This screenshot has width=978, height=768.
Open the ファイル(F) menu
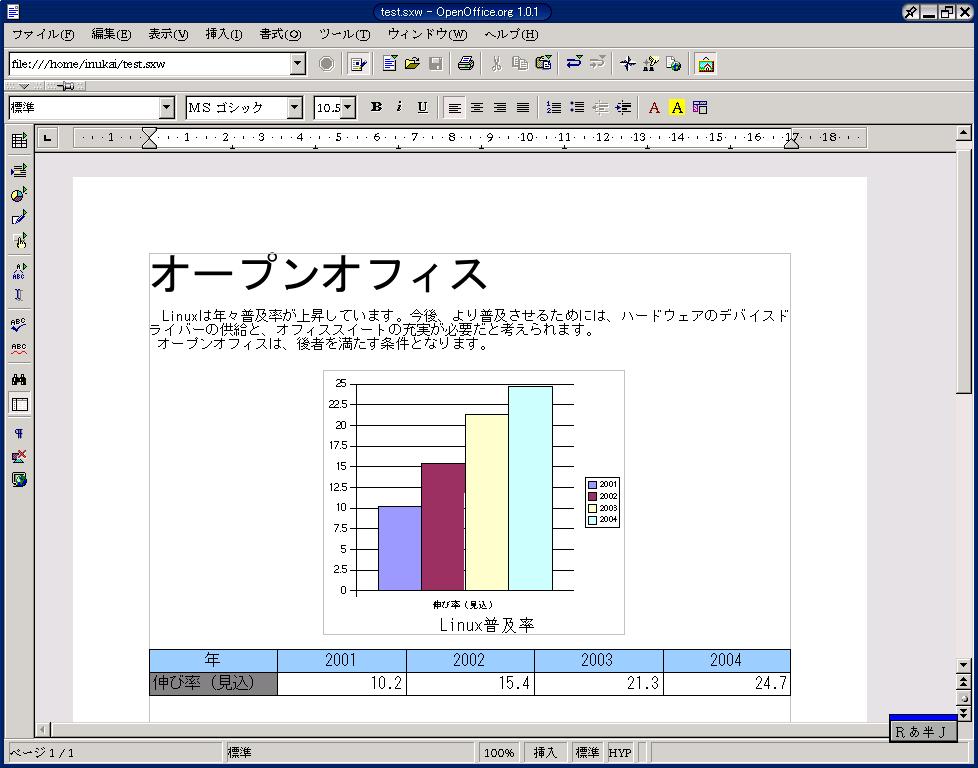(42, 34)
